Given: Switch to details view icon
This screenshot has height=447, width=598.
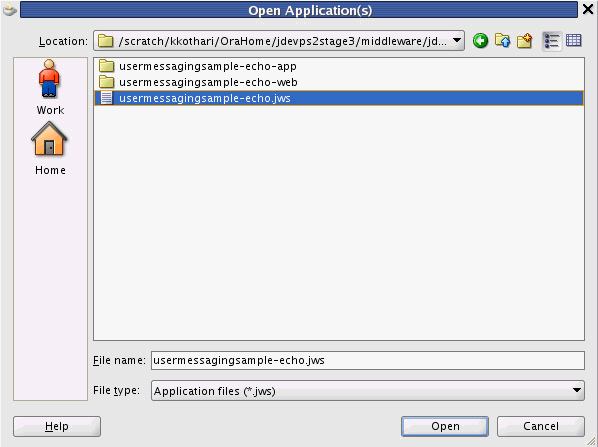Looking at the screenshot, I should click(574, 40).
